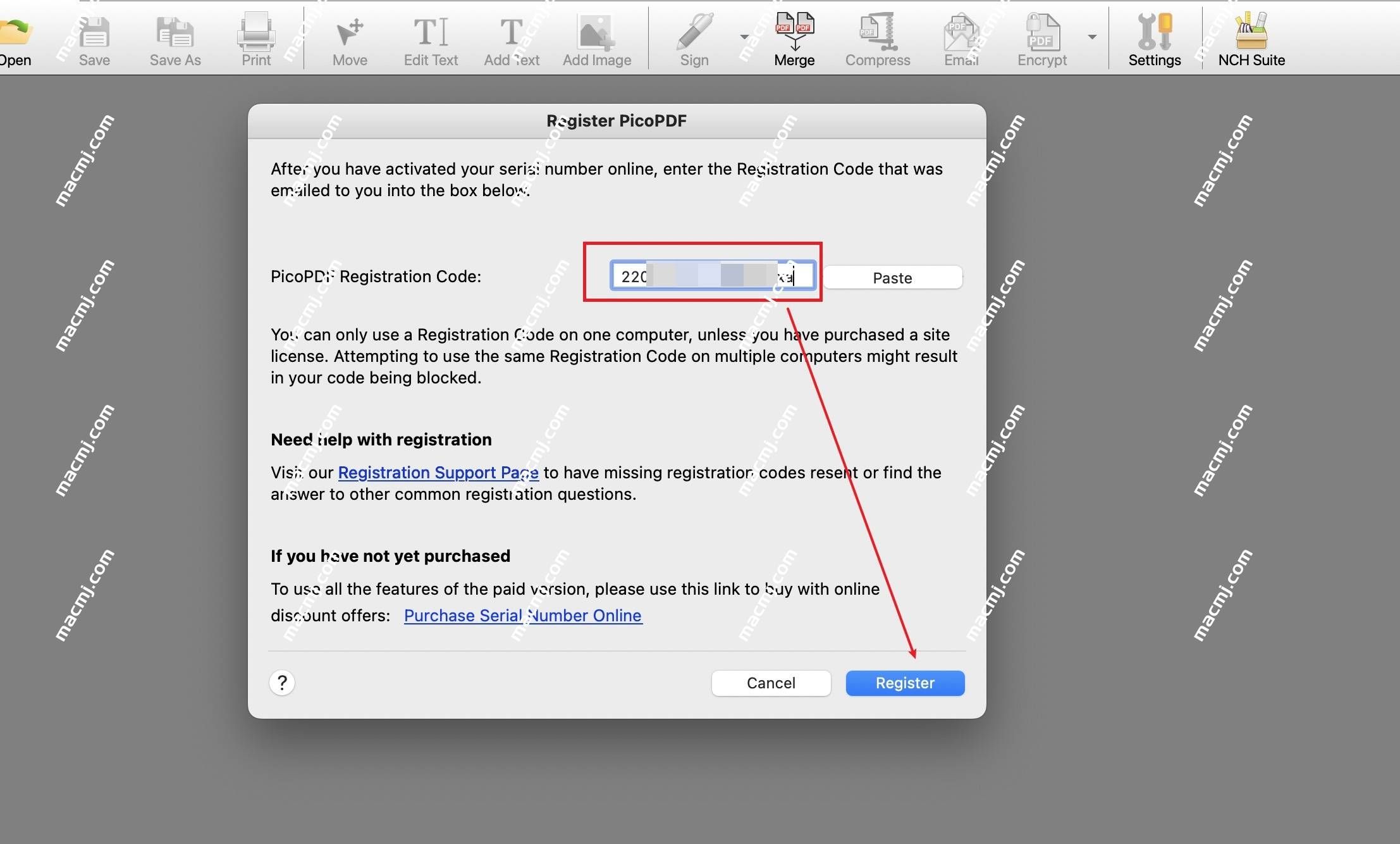Viewport: 1400px width, 844px height.
Task: Click the Paste button
Action: pos(892,278)
